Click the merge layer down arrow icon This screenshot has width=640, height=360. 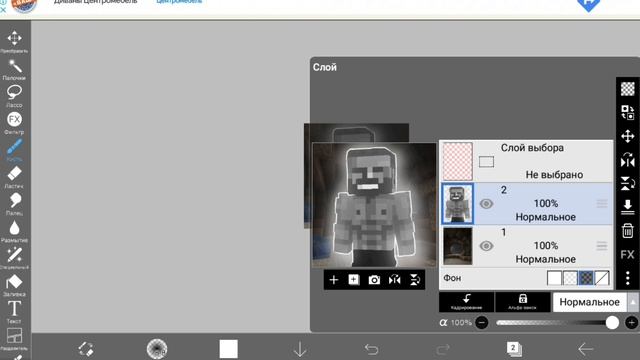click(627, 207)
